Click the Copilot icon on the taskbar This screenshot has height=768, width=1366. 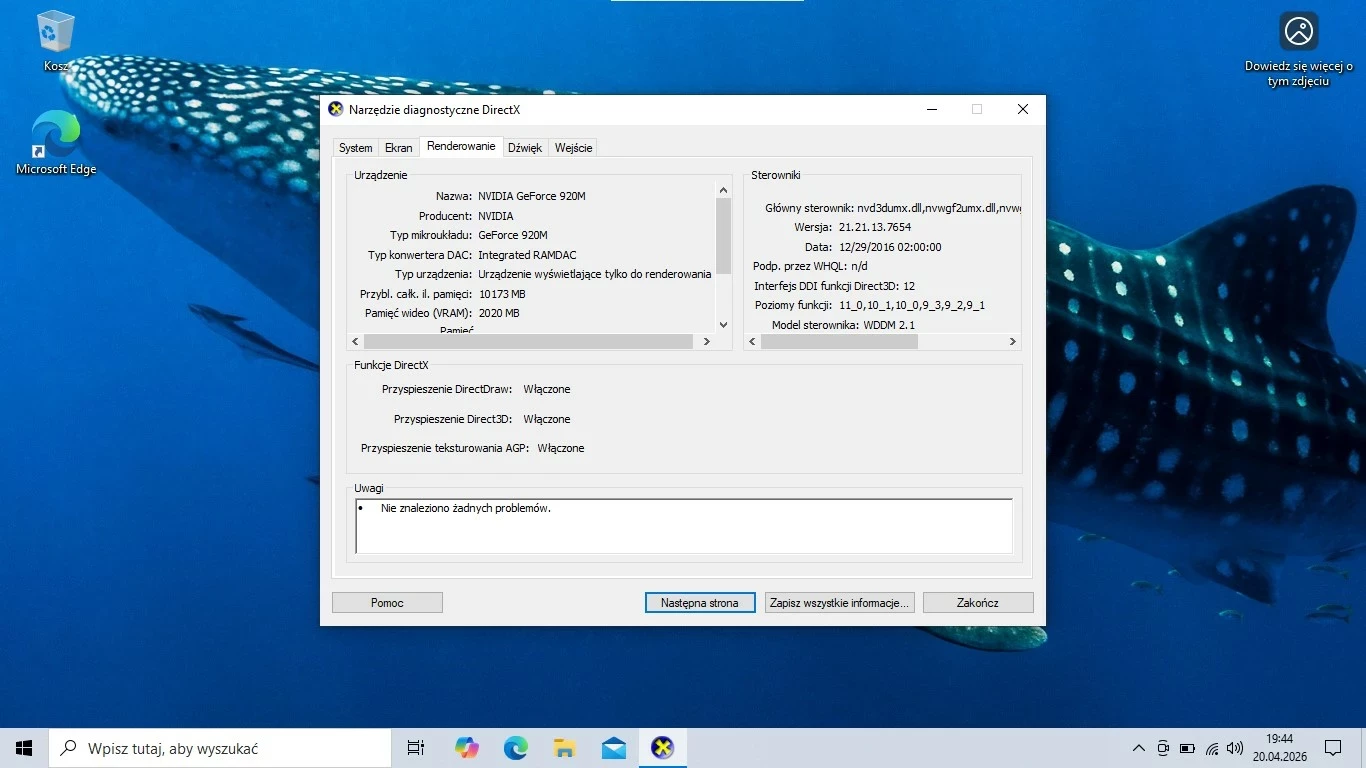[466, 747]
